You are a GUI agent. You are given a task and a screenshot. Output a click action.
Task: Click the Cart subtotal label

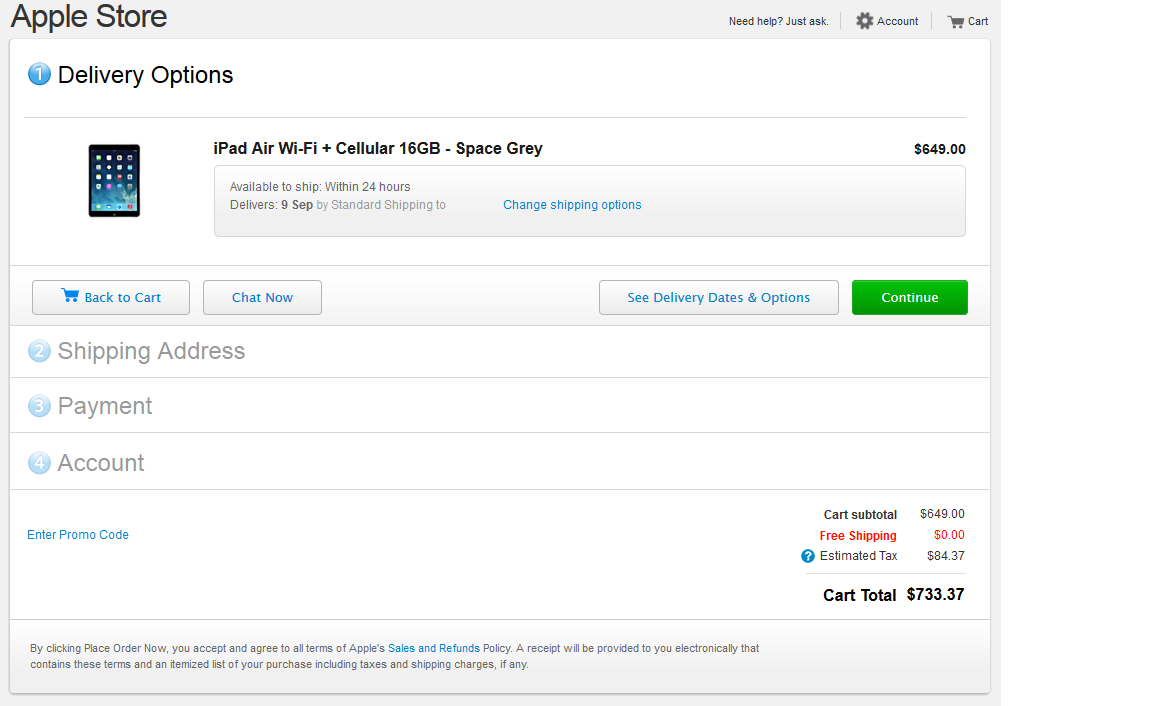click(x=860, y=514)
